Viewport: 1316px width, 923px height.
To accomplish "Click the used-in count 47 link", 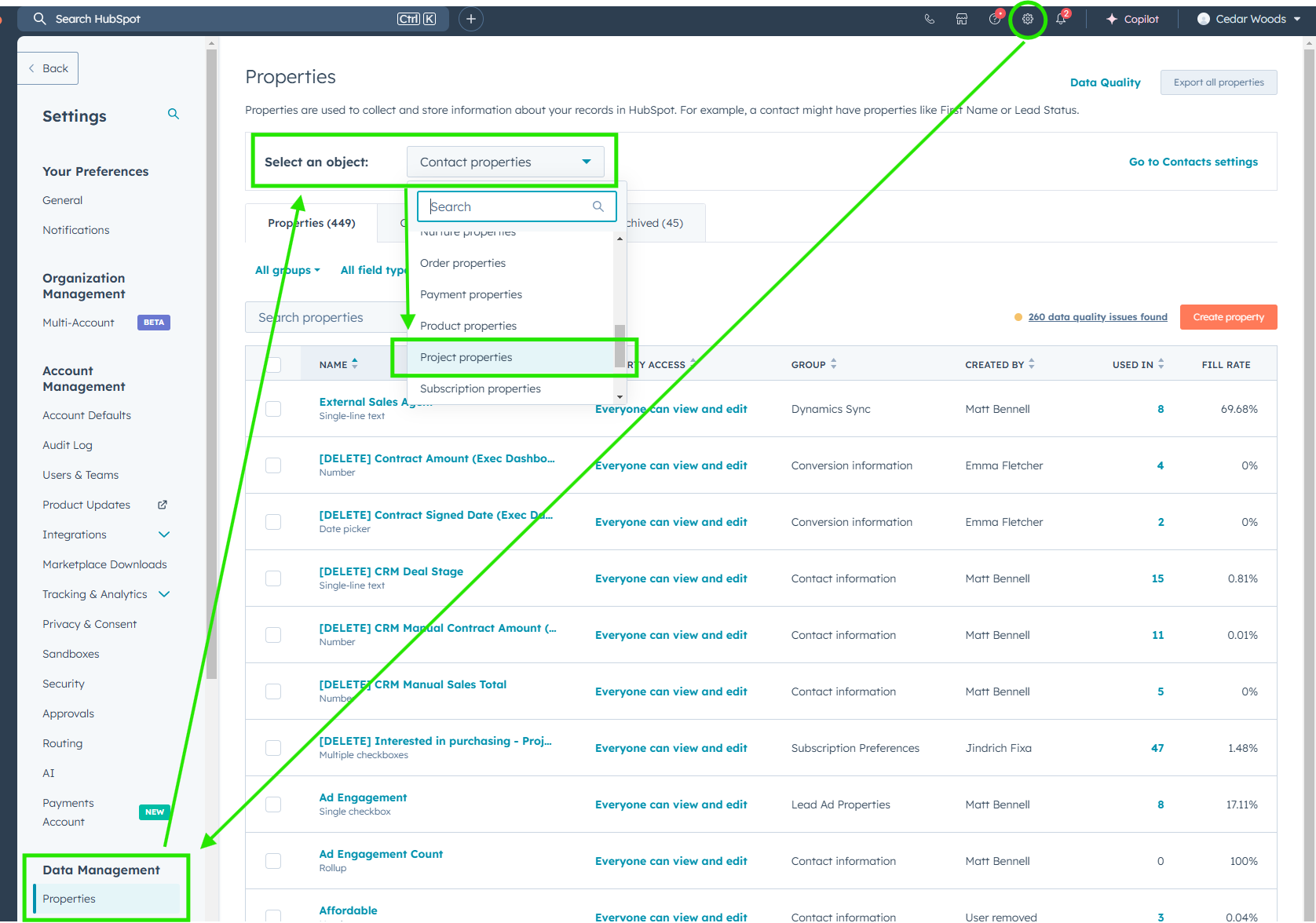I will click(x=1157, y=748).
